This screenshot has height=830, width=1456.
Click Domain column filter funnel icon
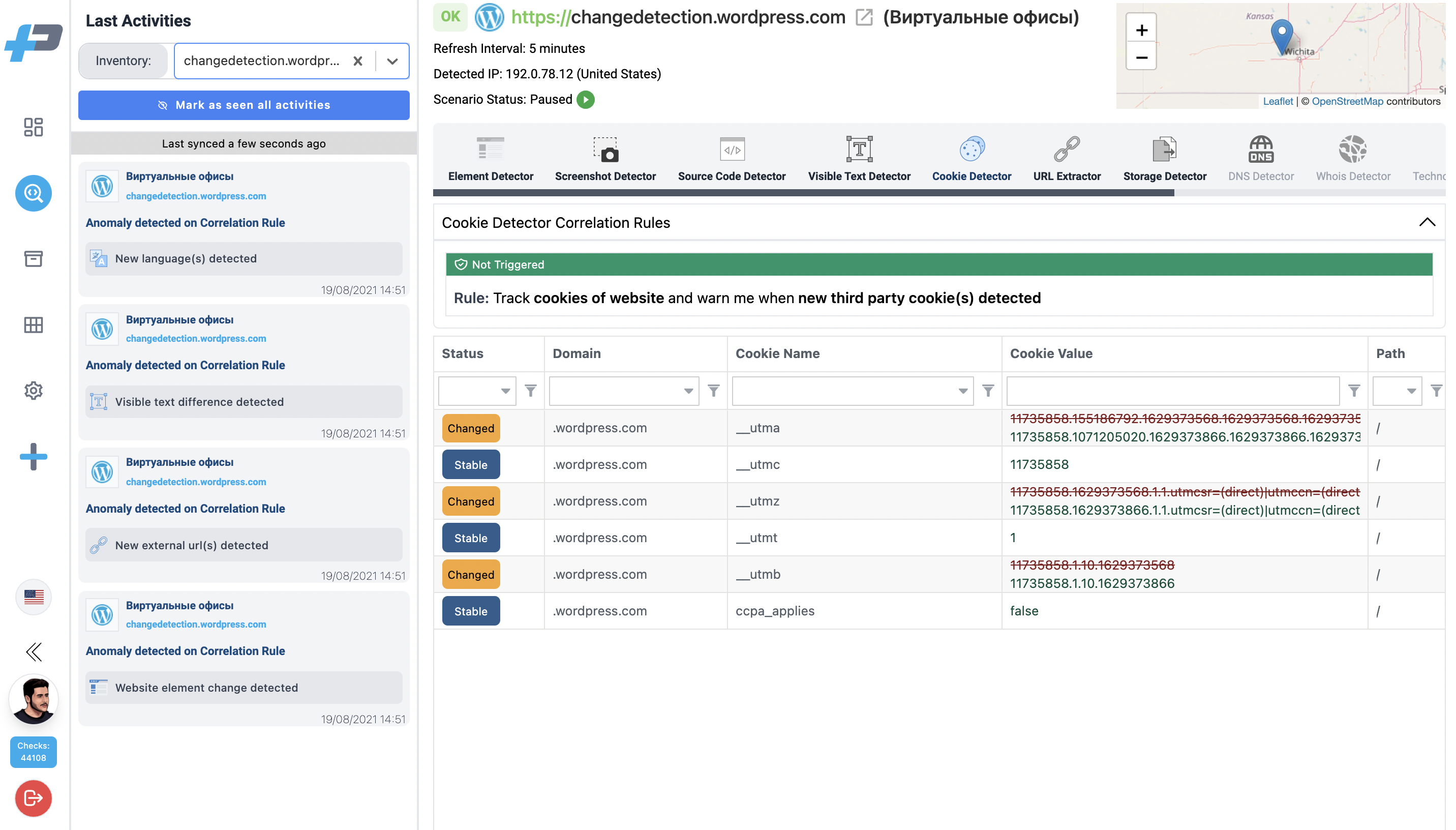point(713,391)
